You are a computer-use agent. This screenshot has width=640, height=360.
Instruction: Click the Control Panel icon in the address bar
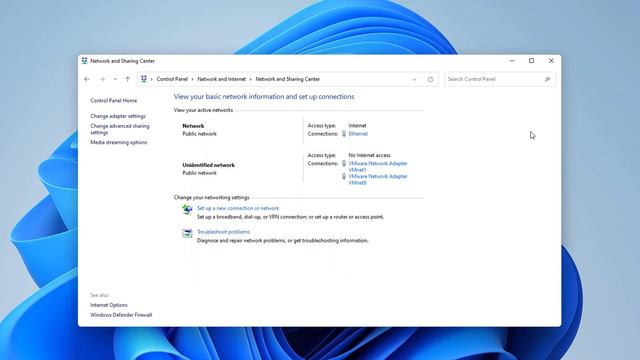(x=144, y=79)
